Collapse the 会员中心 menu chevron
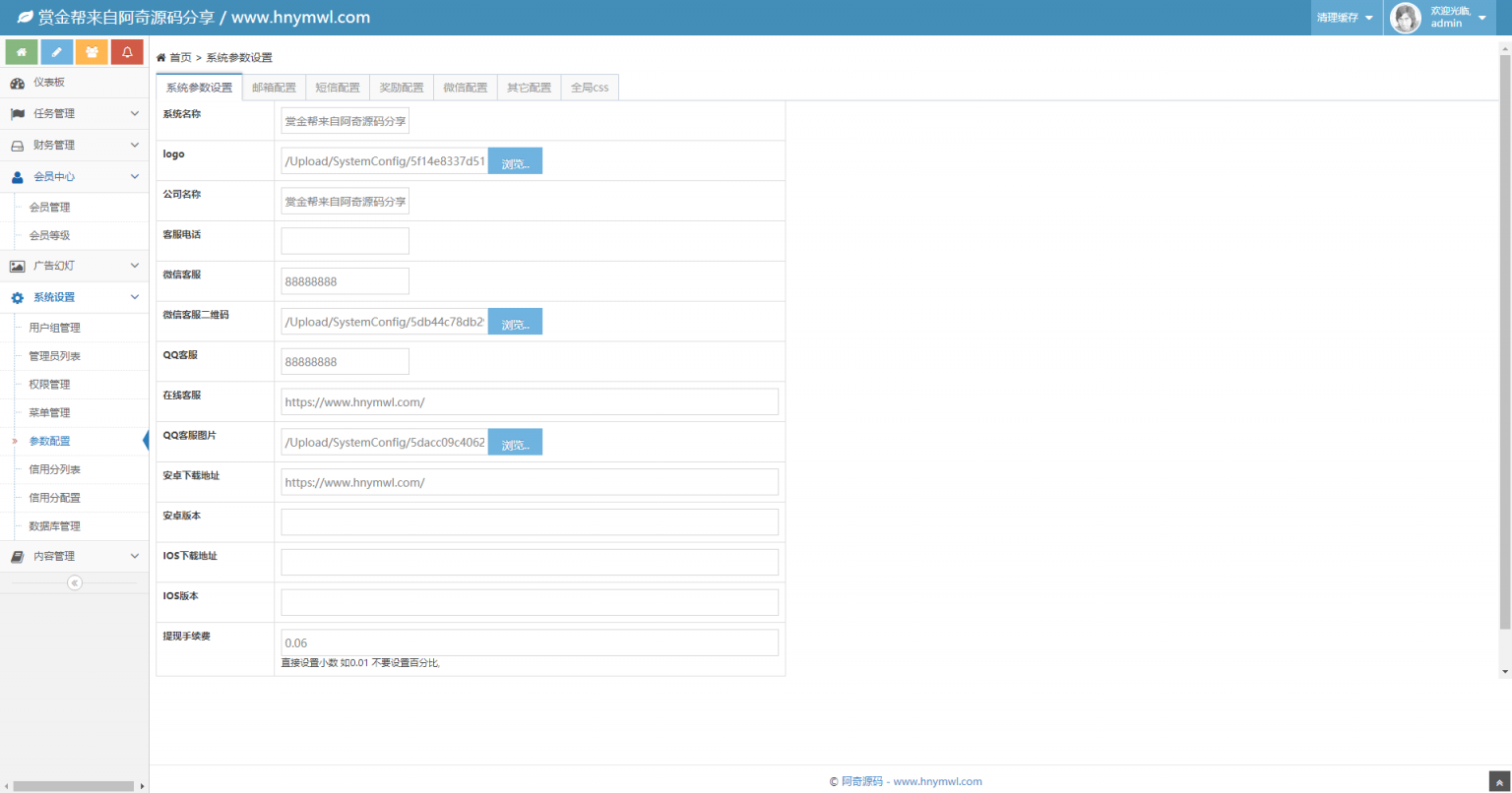Viewport: 1512px width, 793px height. coord(135,177)
